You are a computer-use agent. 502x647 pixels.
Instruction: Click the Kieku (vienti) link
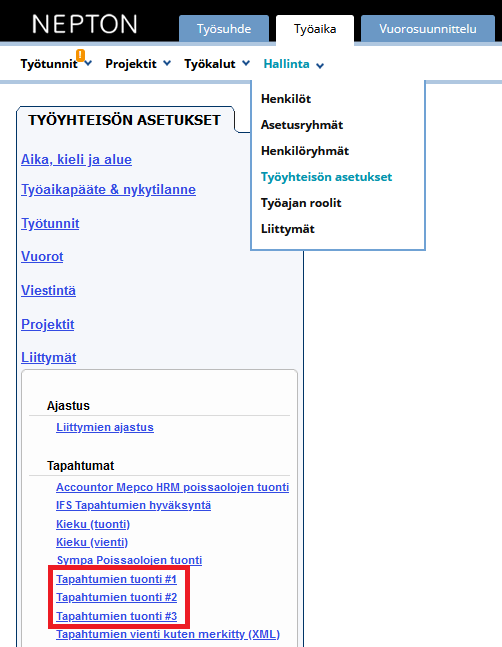[92, 542]
